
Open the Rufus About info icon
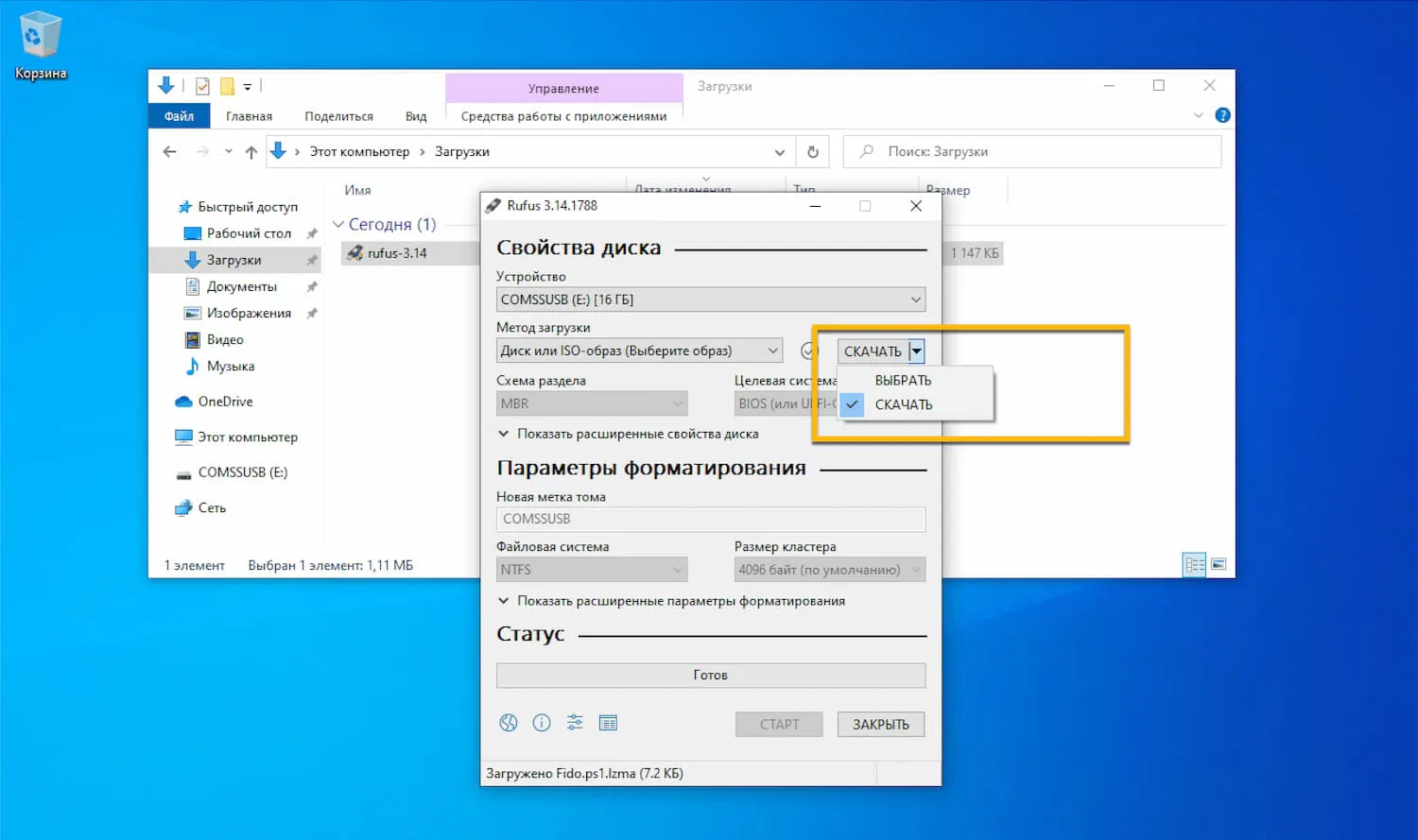[x=541, y=723]
